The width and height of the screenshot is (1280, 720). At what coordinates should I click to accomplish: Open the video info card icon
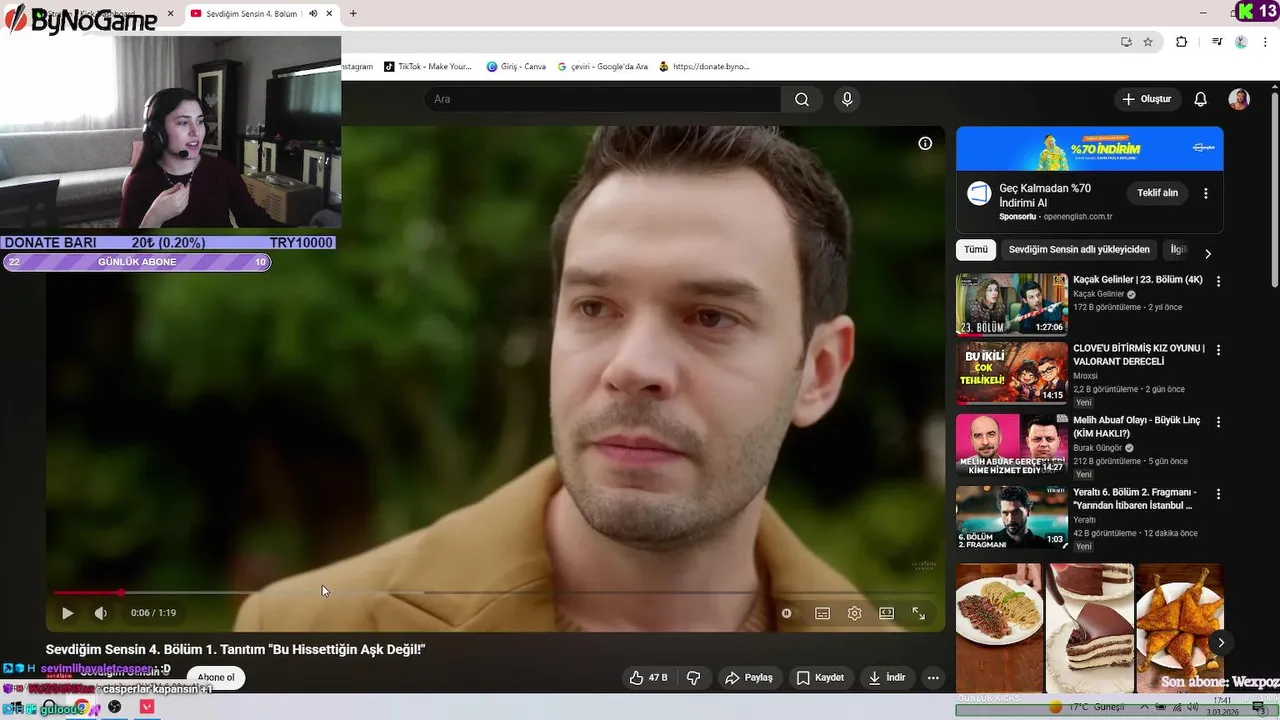coord(925,143)
